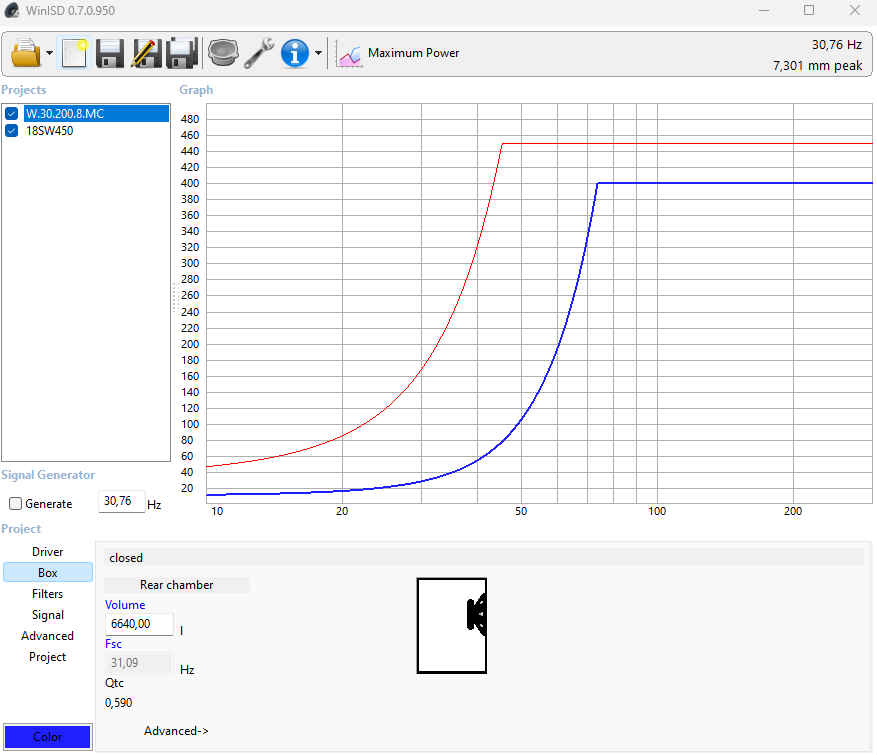This screenshot has height=755, width=877.
Task: Open options via the wrench icon
Action: click(x=259, y=53)
